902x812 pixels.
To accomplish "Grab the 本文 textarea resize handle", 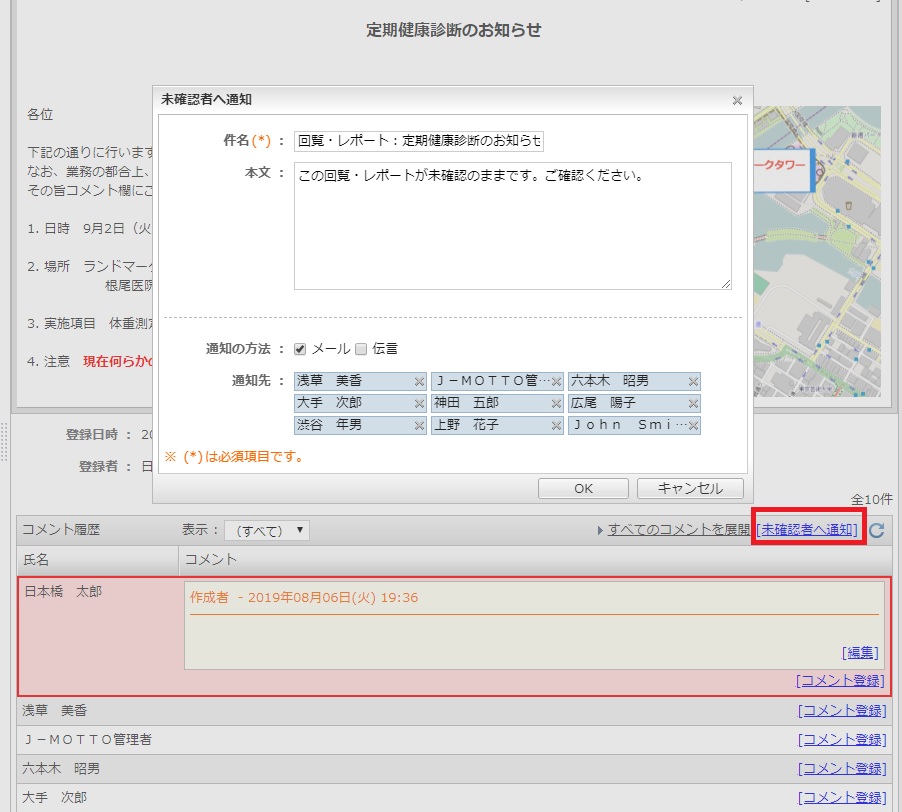I will [726, 284].
